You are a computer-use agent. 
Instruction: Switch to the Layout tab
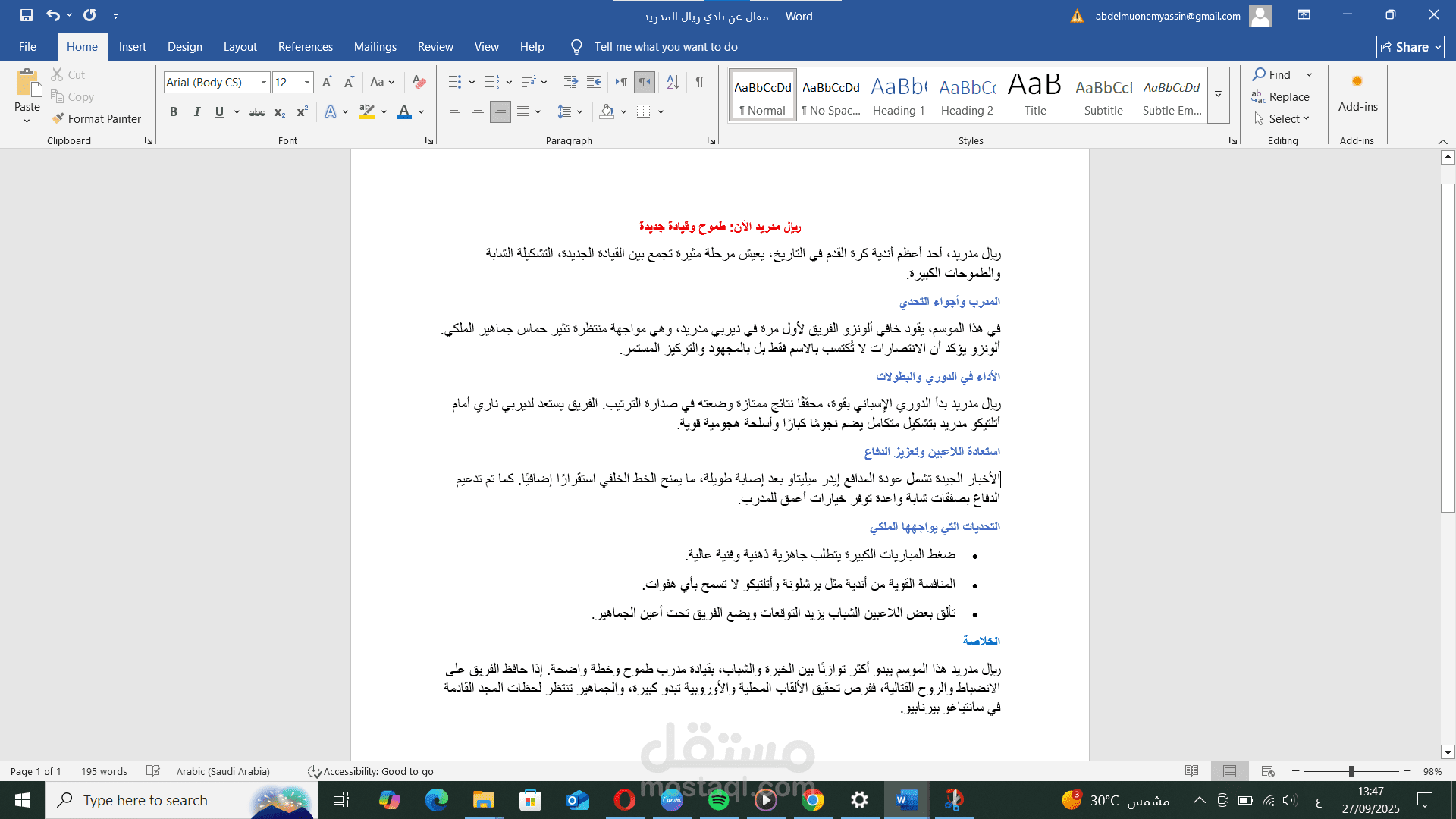tap(240, 47)
